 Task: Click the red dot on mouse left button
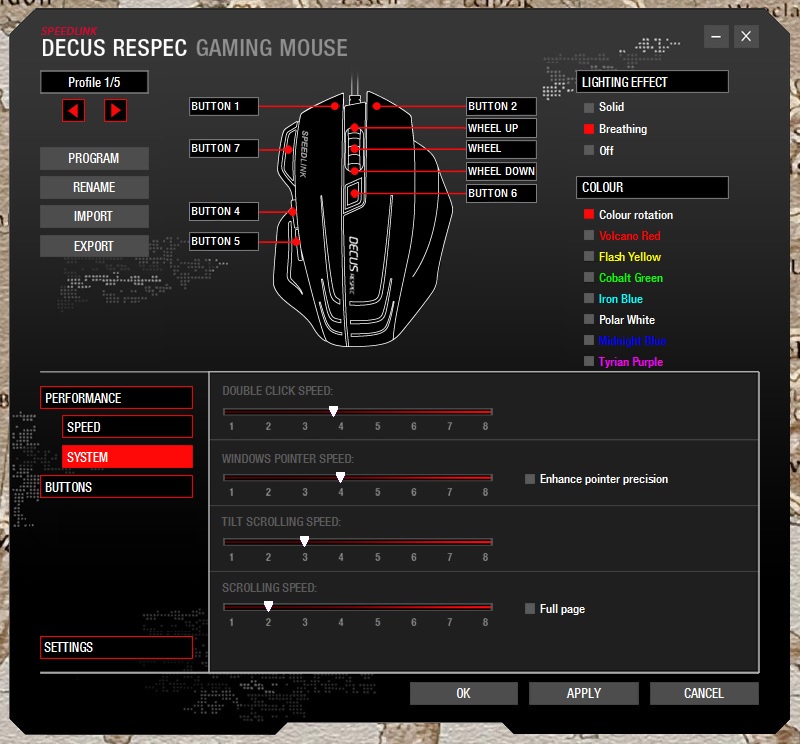pyautogui.click(x=335, y=106)
